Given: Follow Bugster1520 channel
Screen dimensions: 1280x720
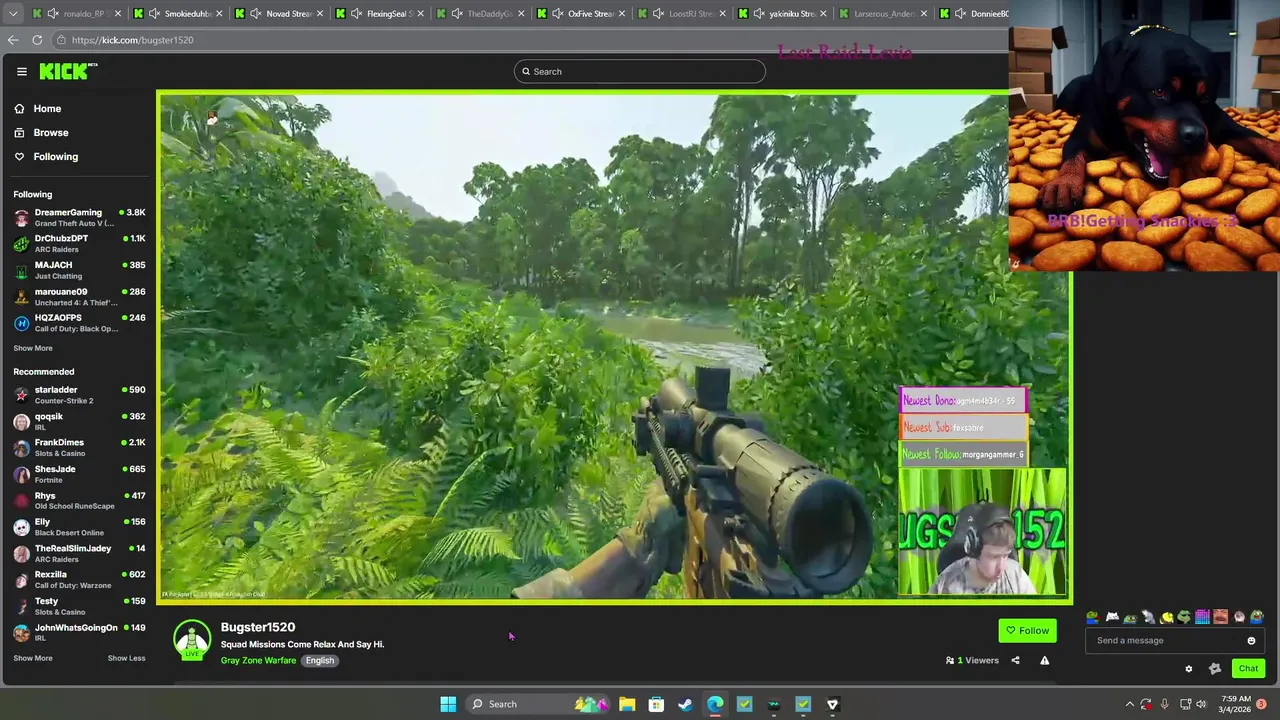Looking at the screenshot, I should click(1027, 630).
